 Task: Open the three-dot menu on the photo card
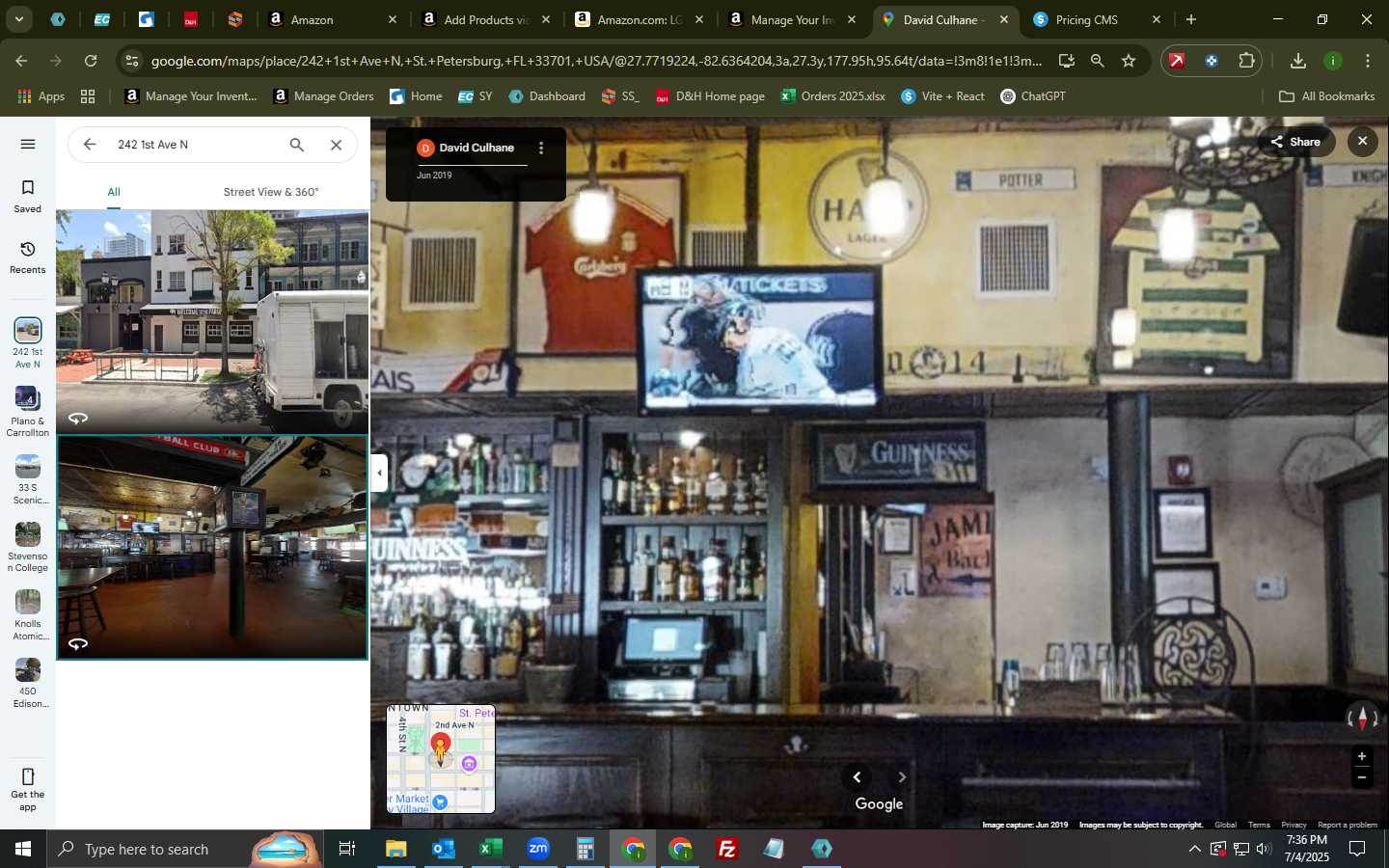(541, 148)
